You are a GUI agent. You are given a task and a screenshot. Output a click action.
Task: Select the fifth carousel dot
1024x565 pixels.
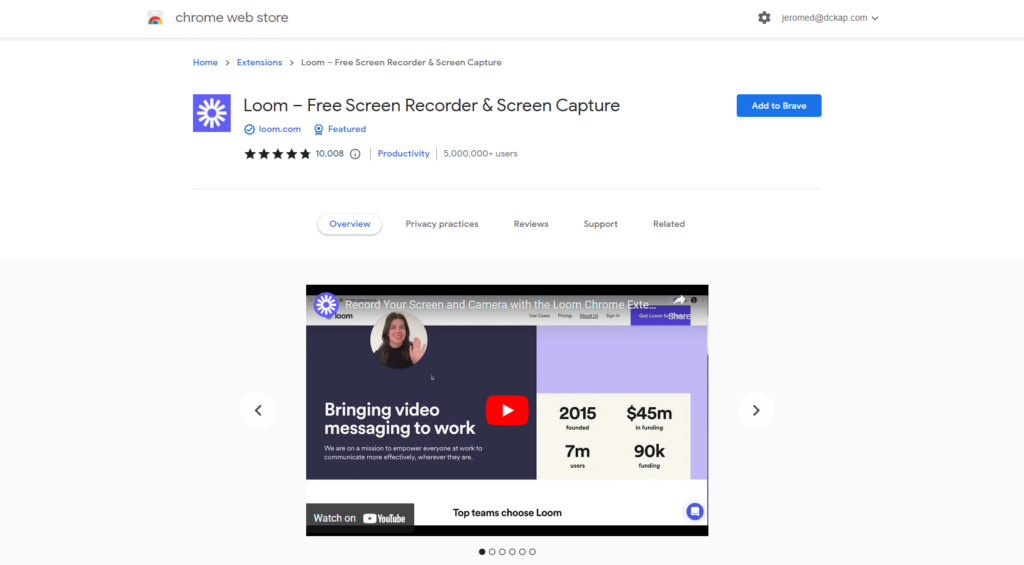(522, 552)
